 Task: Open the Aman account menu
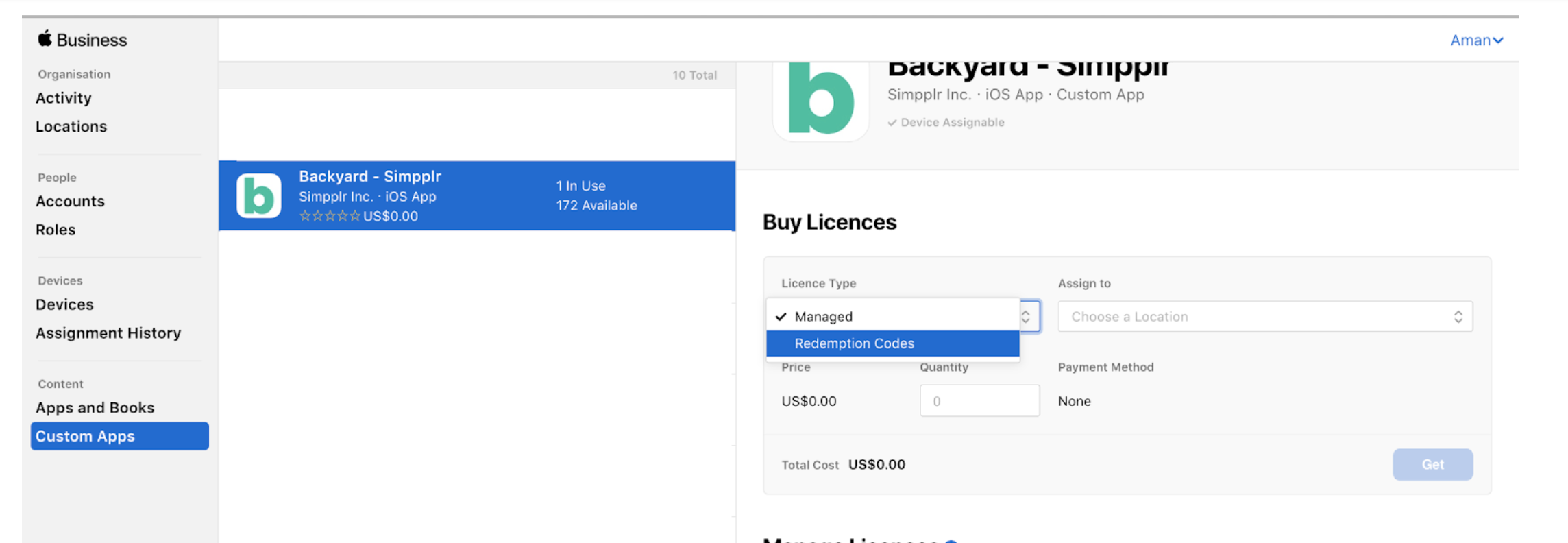click(x=1477, y=40)
